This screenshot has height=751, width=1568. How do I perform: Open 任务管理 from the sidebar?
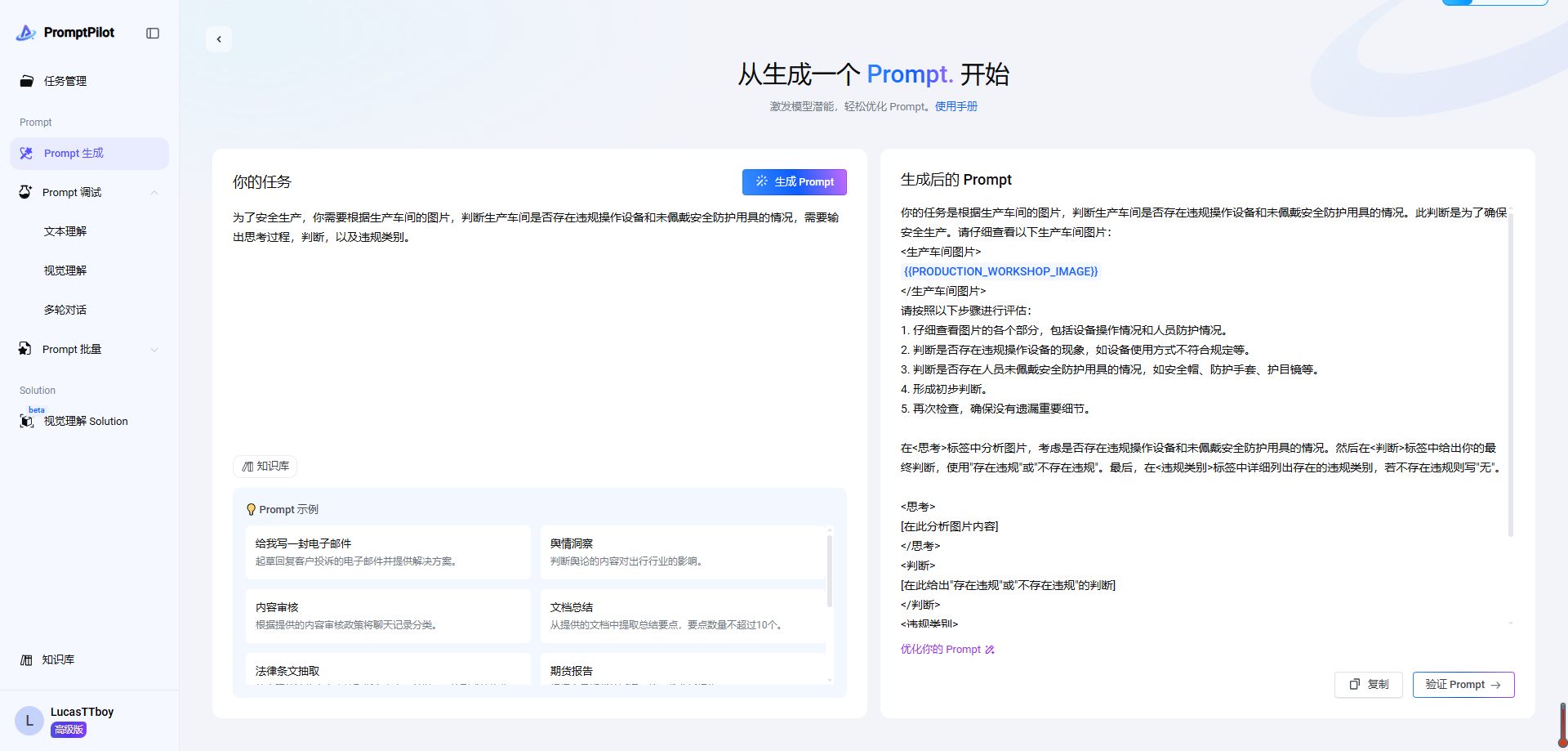click(x=65, y=81)
